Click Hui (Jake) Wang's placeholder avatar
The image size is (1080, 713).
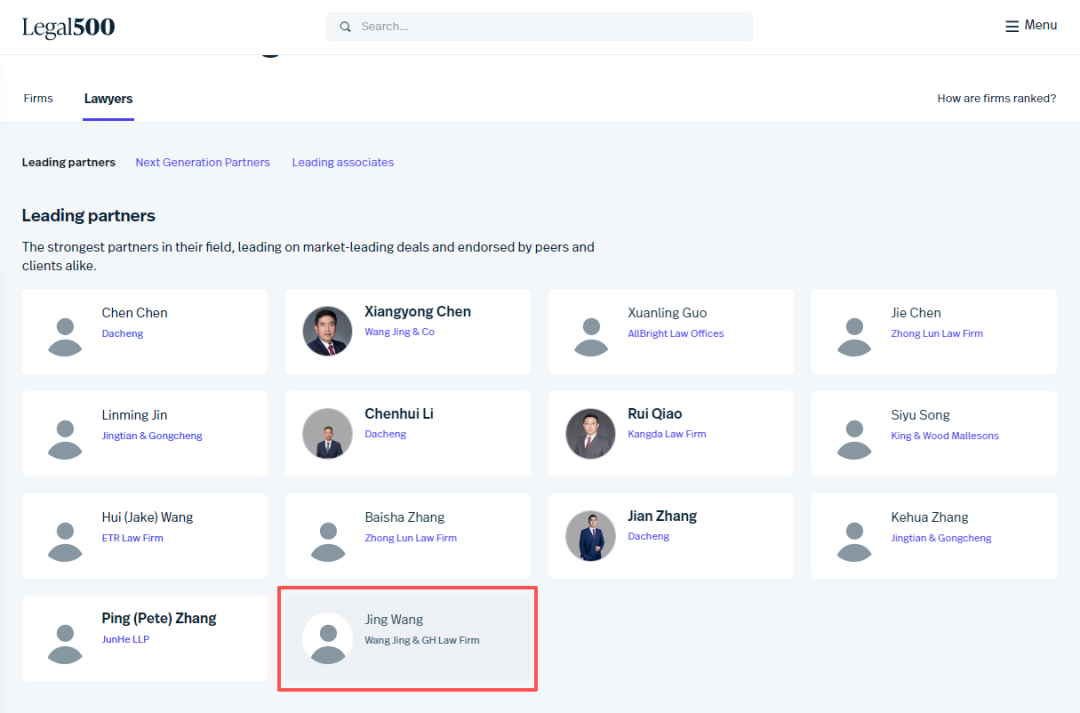(65, 541)
